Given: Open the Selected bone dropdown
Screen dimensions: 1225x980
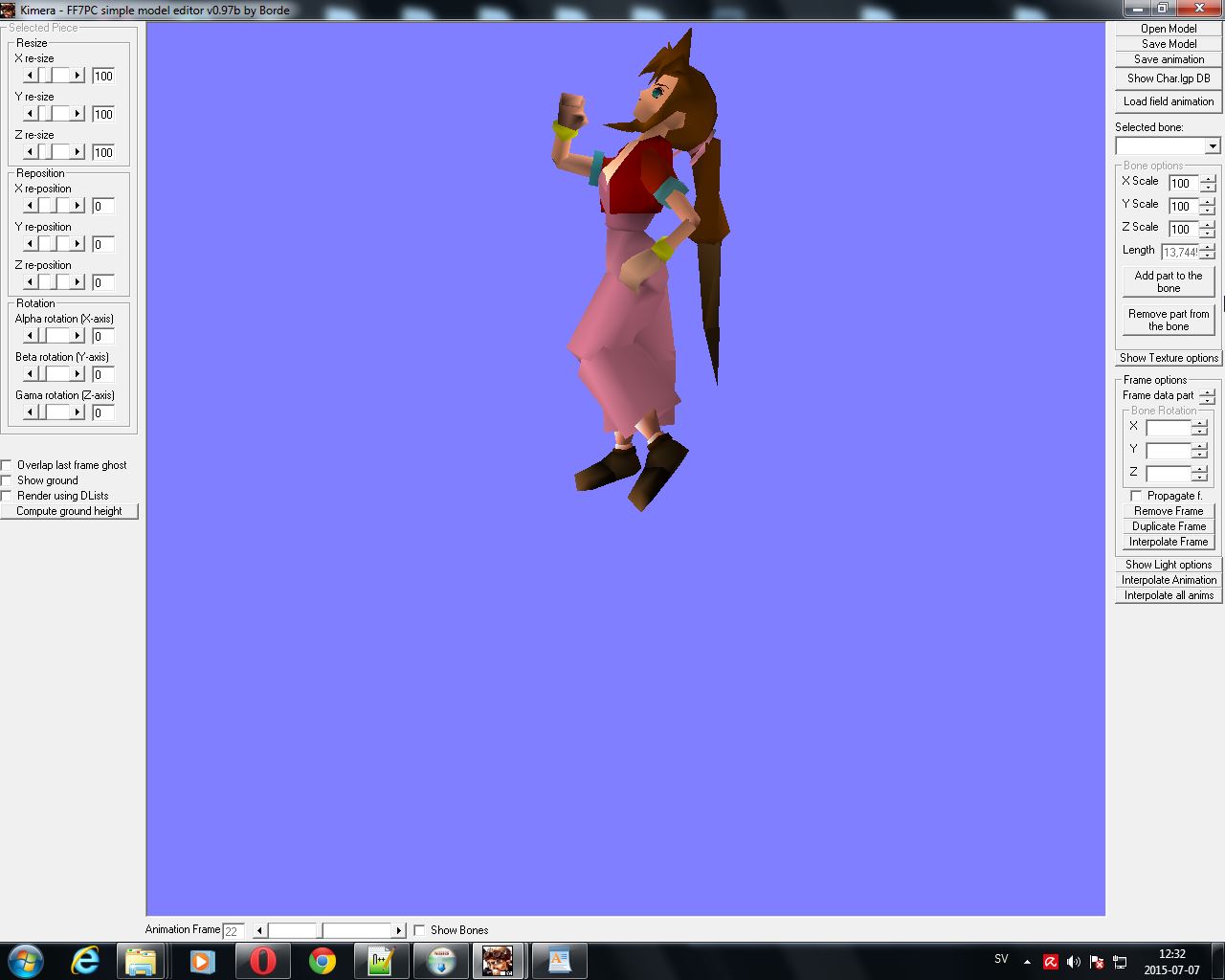Looking at the screenshot, I should (1213, 146).
